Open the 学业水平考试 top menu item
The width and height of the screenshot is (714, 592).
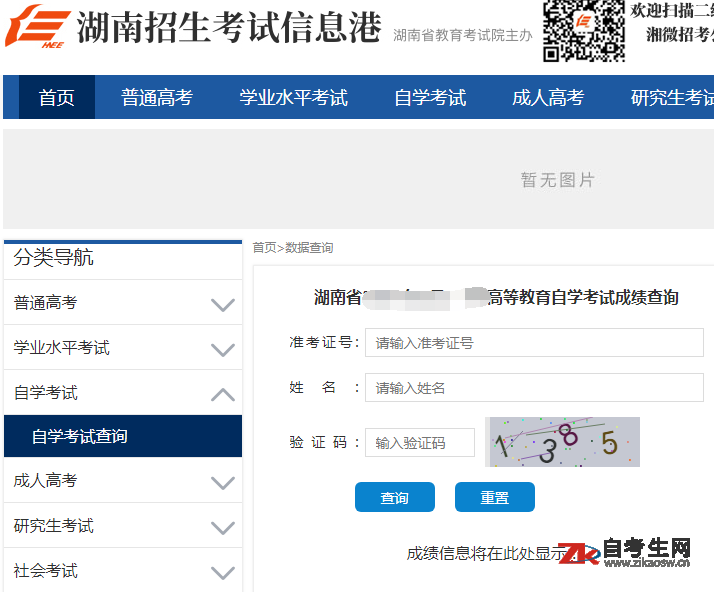click(x=294, y=97)
